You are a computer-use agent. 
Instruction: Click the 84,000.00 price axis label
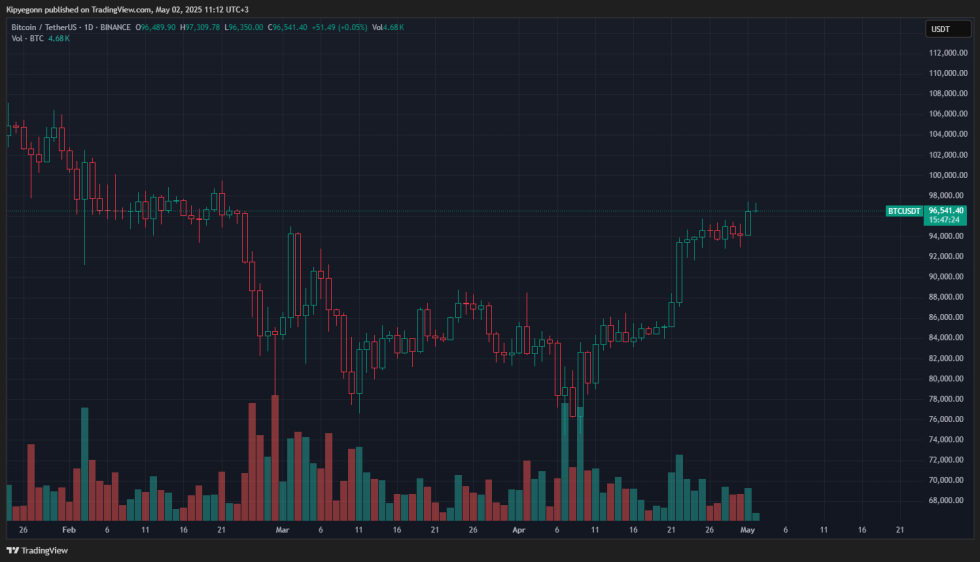(x=946, y=337)
